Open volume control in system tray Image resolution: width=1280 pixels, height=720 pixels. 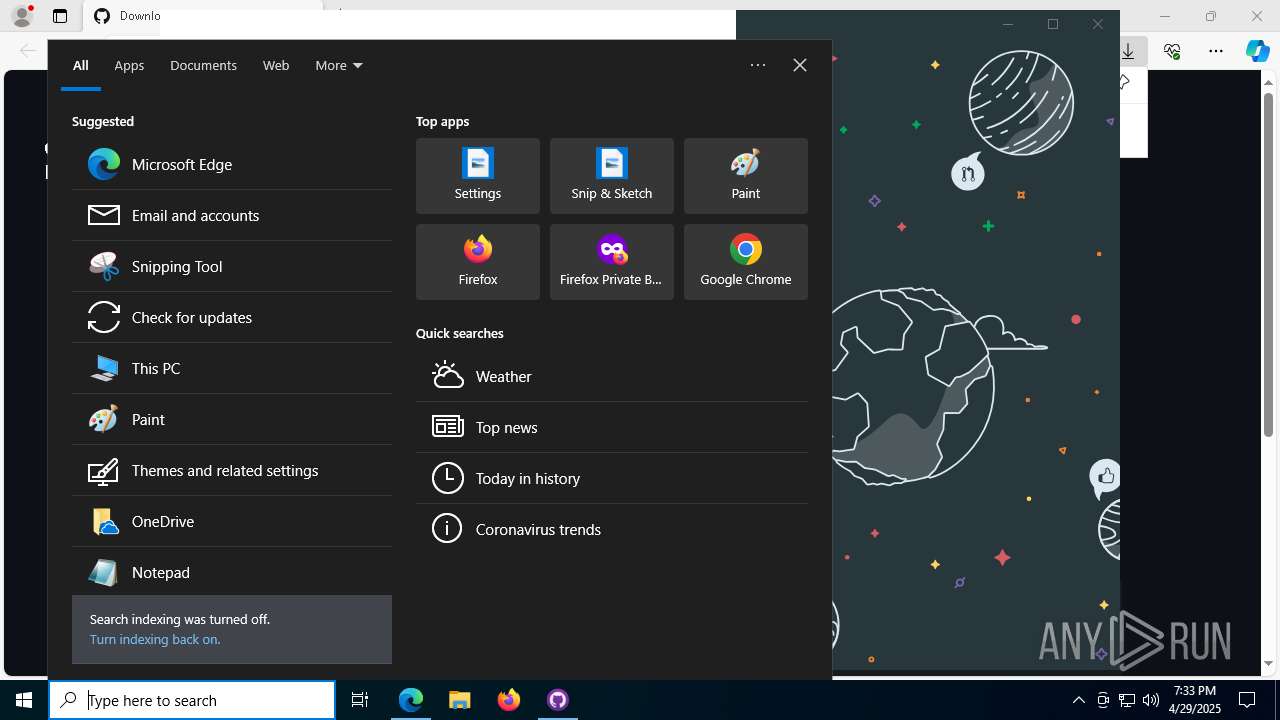tap(1151, 700)
